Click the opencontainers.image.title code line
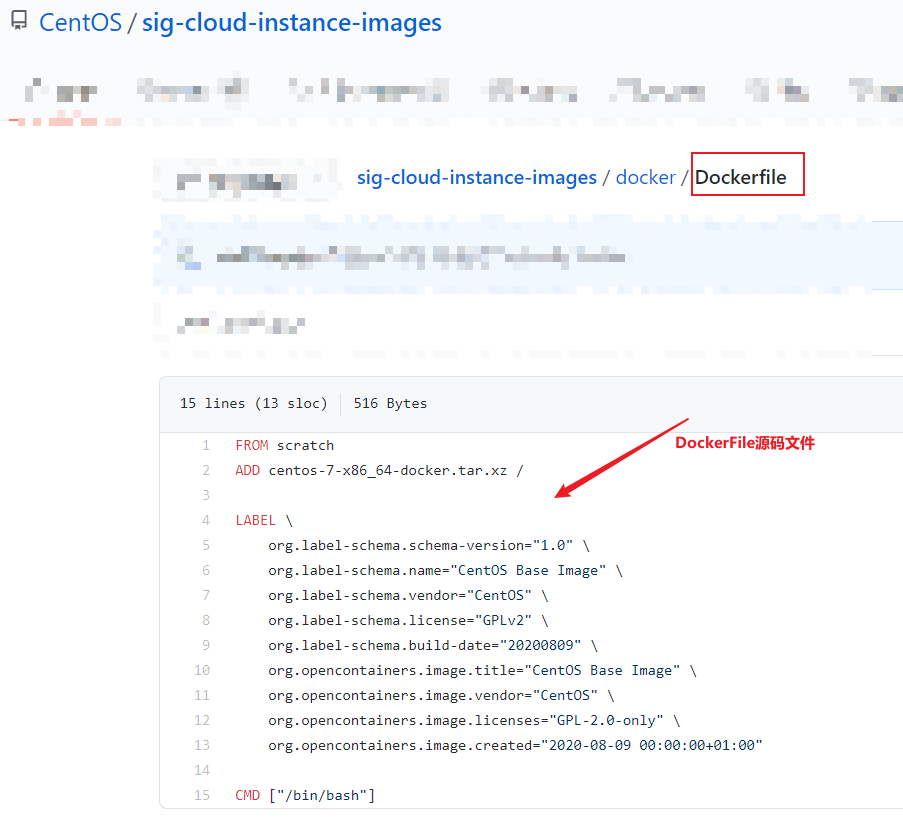The height and width of the screenshot is (823, 903). coord(482,670)
